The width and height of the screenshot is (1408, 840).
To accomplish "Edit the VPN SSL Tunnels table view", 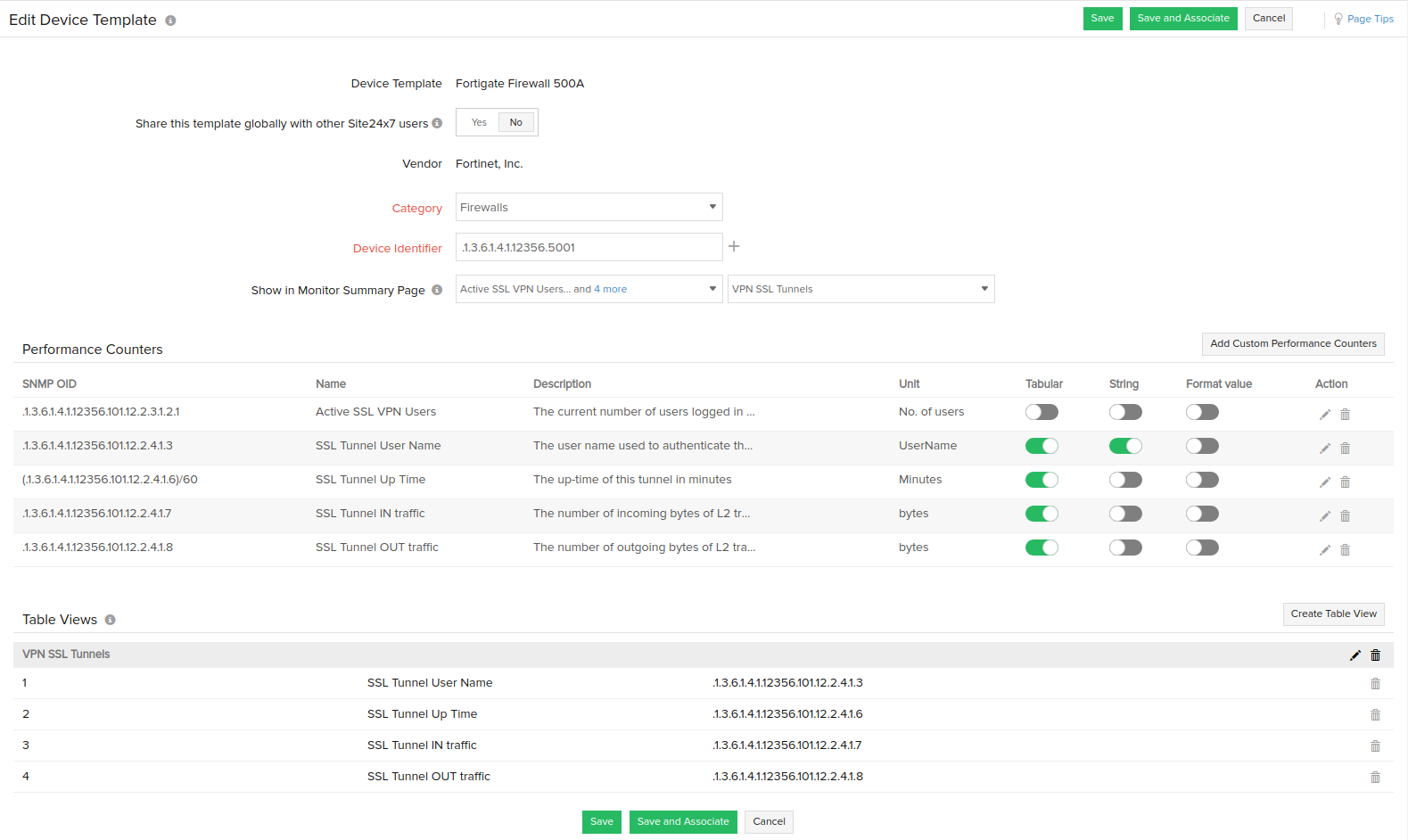I will pos(1354,655).
